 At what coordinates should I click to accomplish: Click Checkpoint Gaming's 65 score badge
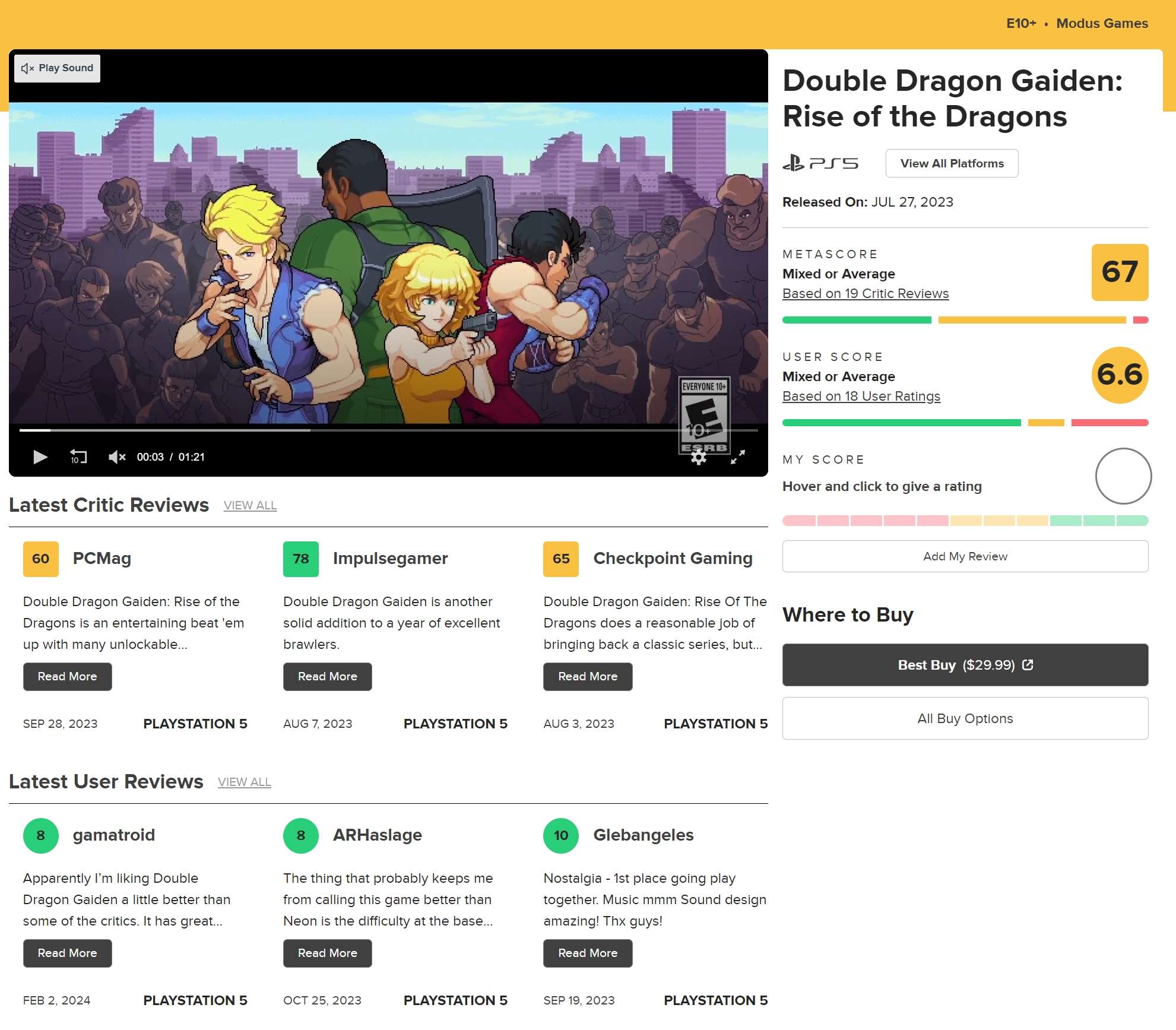pyautogui.click(x=561, y=559)
